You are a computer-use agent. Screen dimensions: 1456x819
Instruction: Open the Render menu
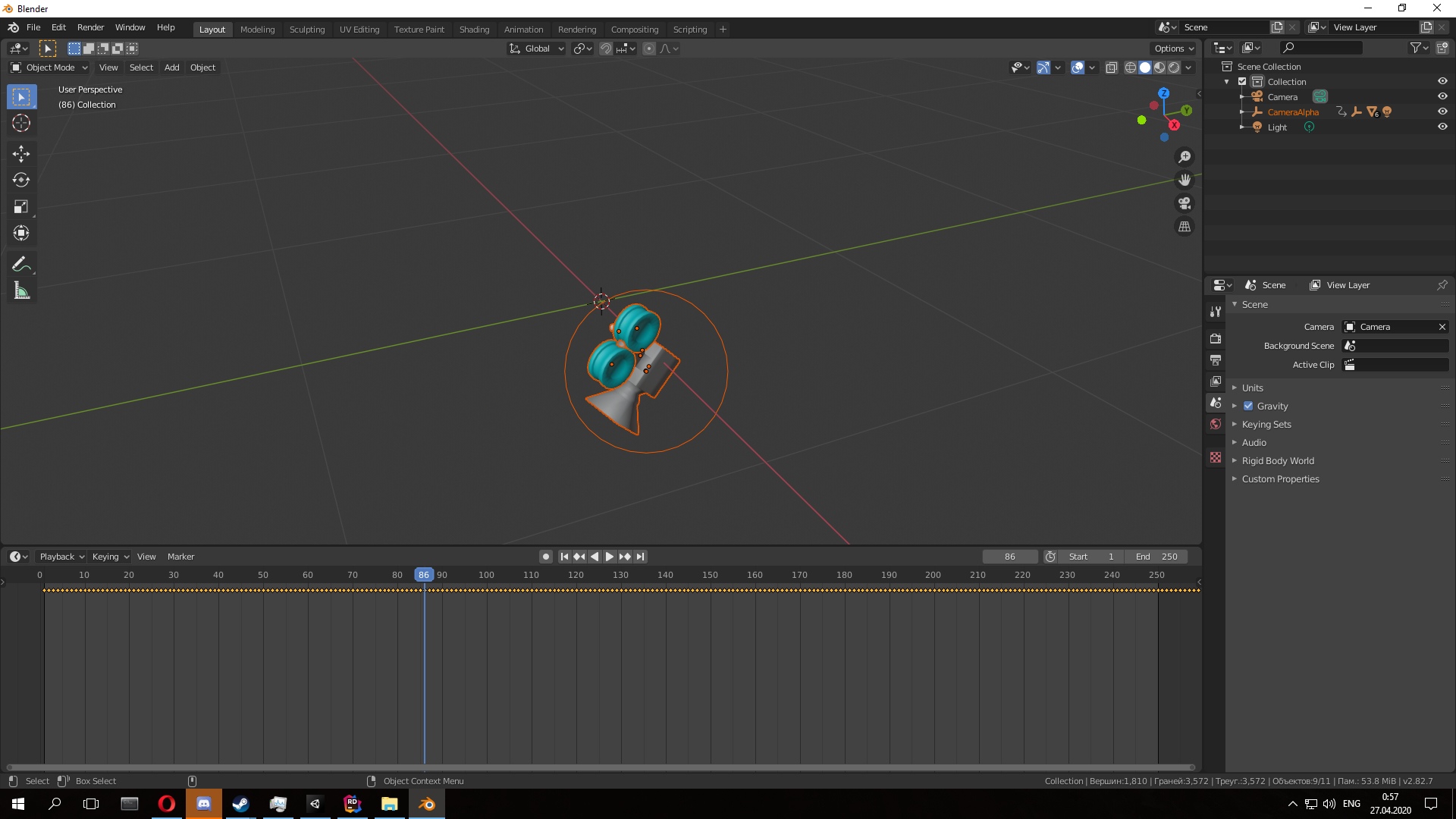tap(90, 27)
